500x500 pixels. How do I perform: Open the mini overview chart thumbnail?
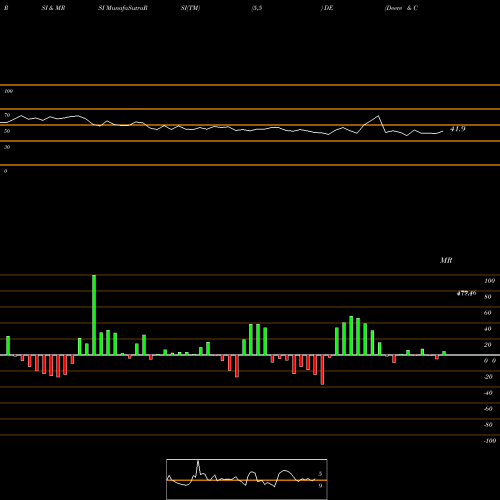coord(247,479)
